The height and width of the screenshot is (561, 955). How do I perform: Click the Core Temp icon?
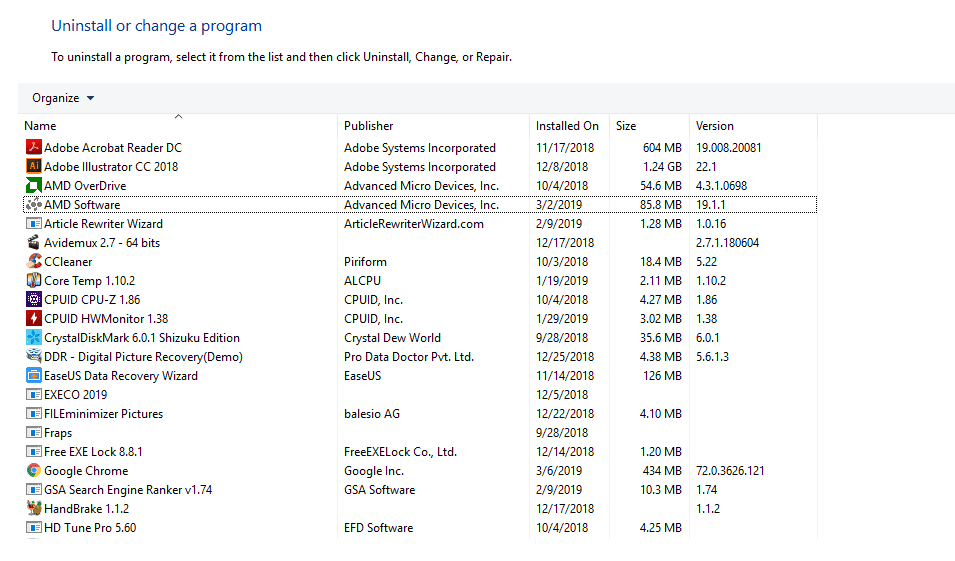[33, 280]
